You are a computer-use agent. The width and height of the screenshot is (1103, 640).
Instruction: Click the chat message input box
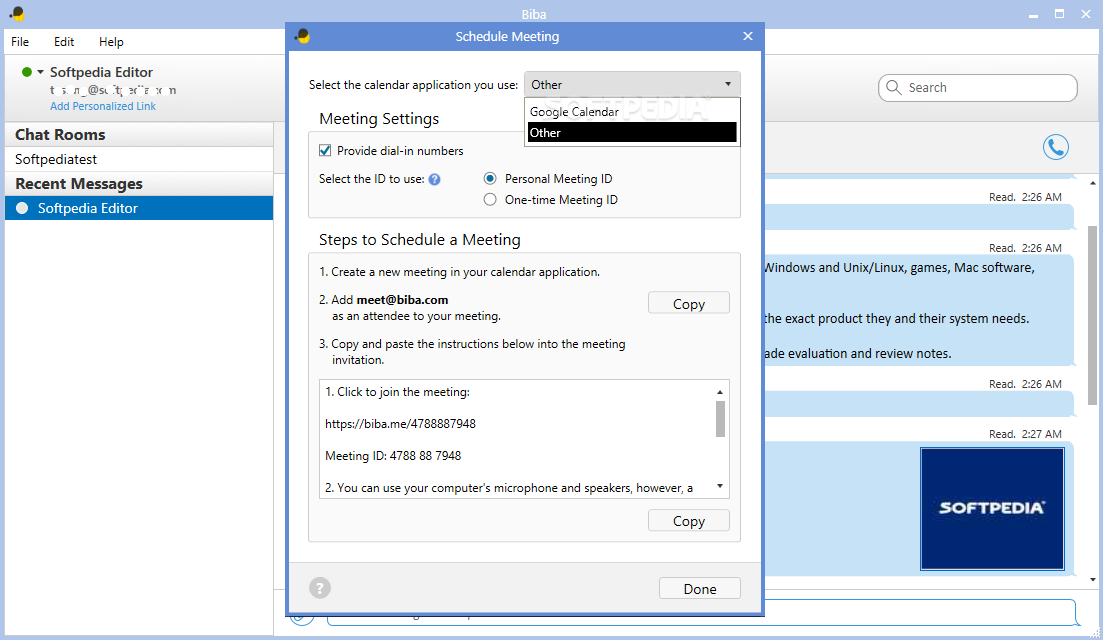[703, 612]
